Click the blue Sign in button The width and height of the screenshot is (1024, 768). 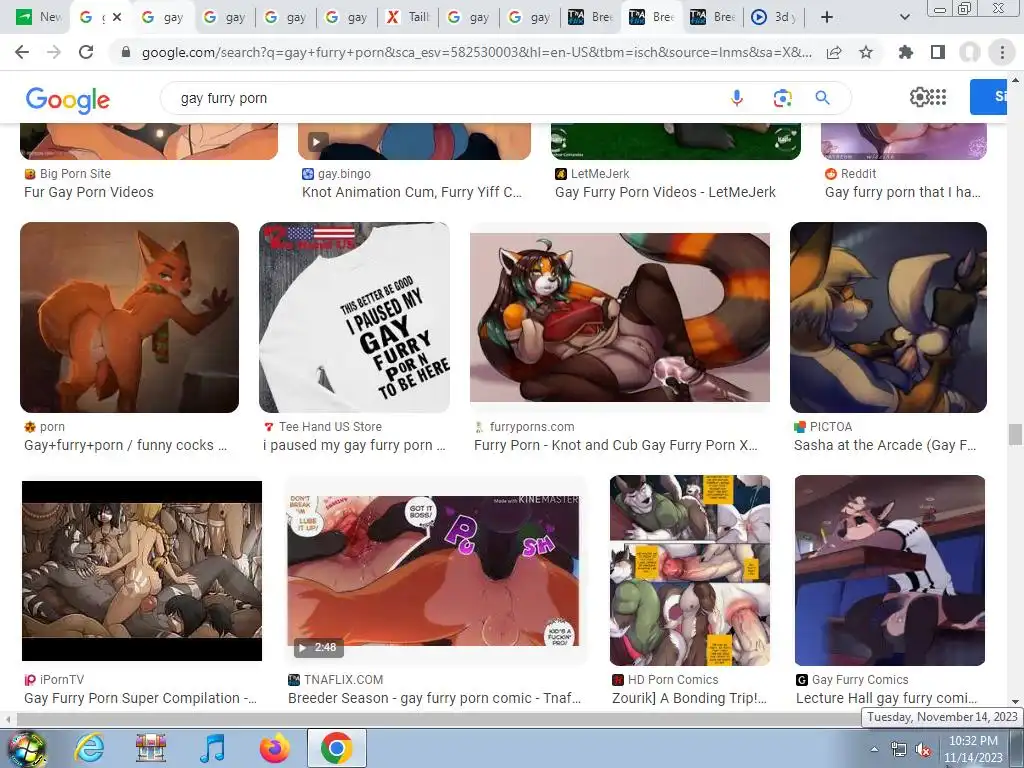pos(988,97)
